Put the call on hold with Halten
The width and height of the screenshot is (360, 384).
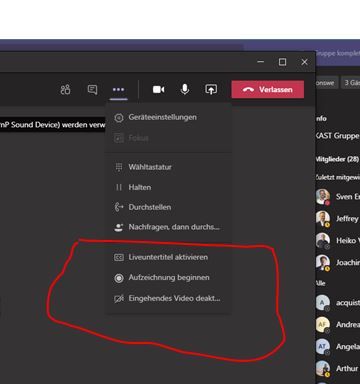pos(168,187)
